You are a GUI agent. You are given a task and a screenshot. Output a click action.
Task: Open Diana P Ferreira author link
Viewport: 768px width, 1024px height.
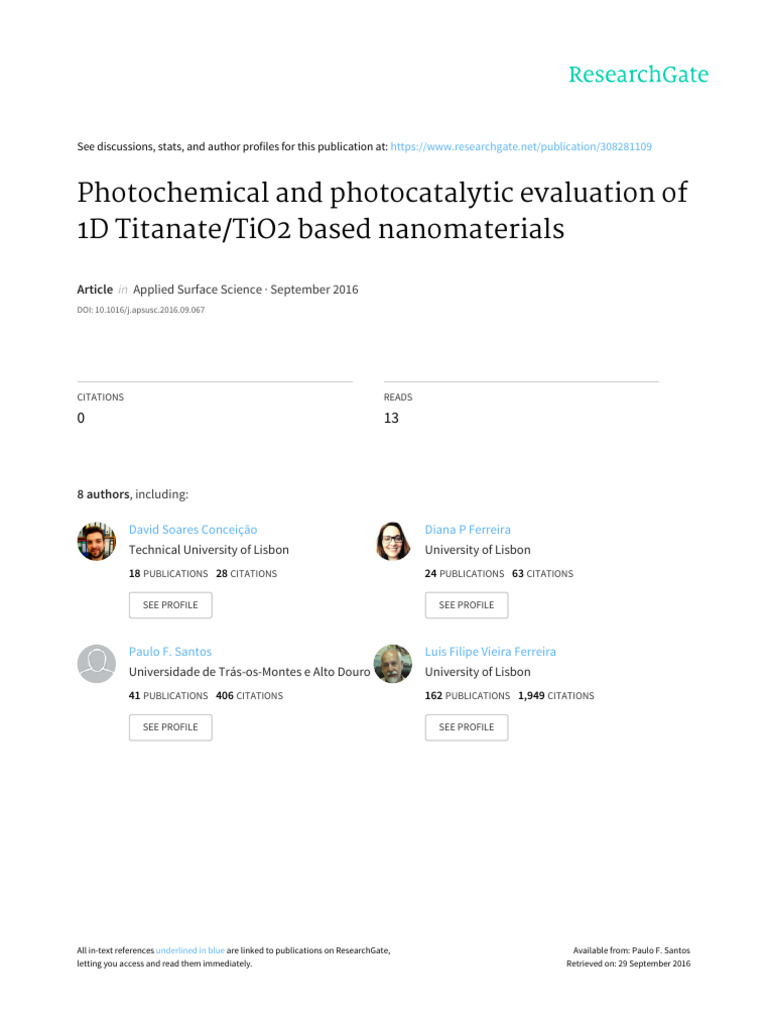[x=468, y=530]
